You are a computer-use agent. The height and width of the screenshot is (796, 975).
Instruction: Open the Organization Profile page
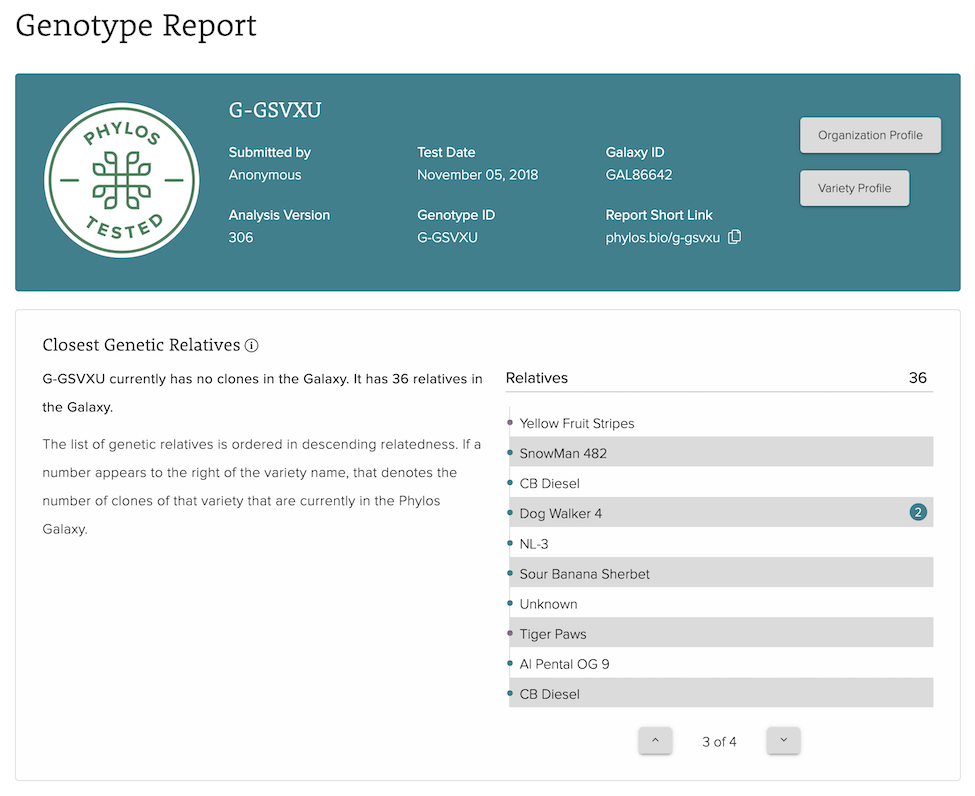870,135
